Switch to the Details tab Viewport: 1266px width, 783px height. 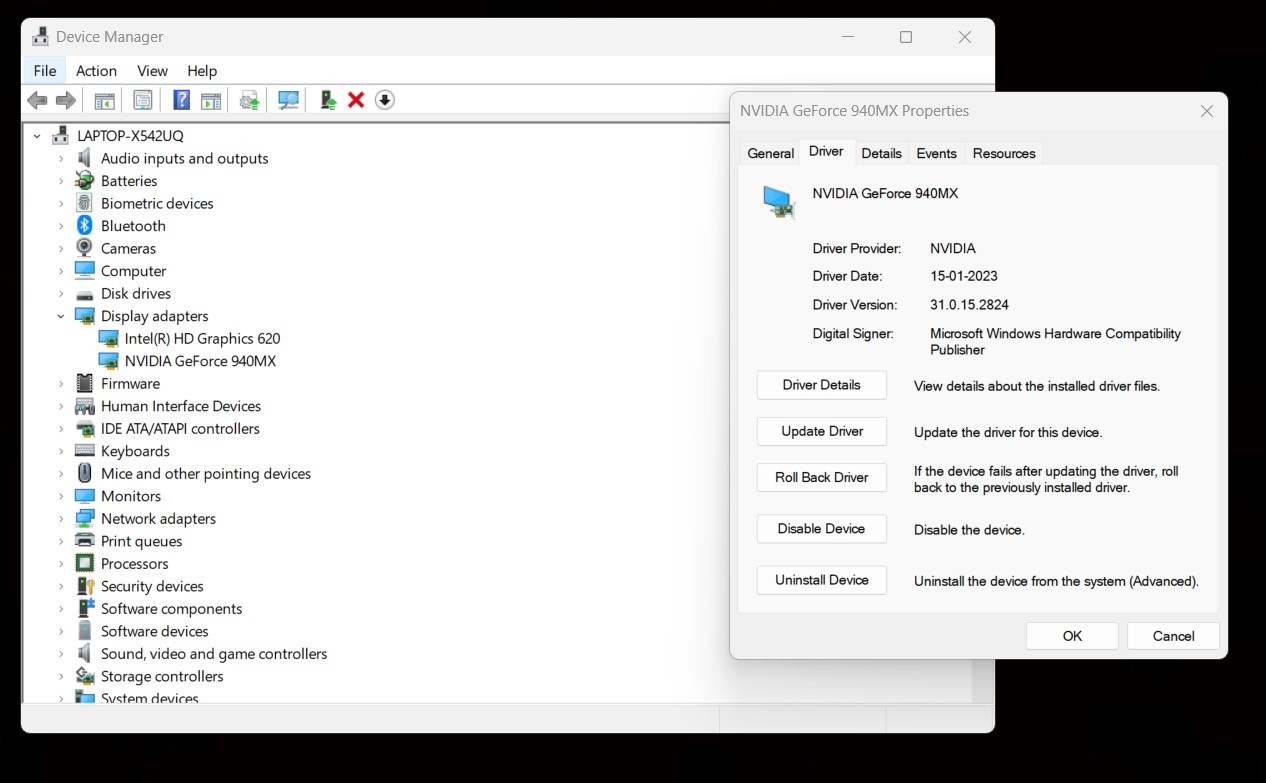(x=881, y=153)
